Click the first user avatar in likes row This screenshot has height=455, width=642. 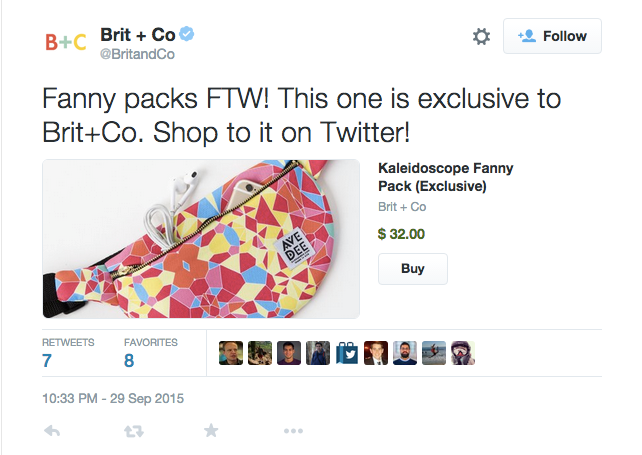pyautogui.click(x=231, y=353)
